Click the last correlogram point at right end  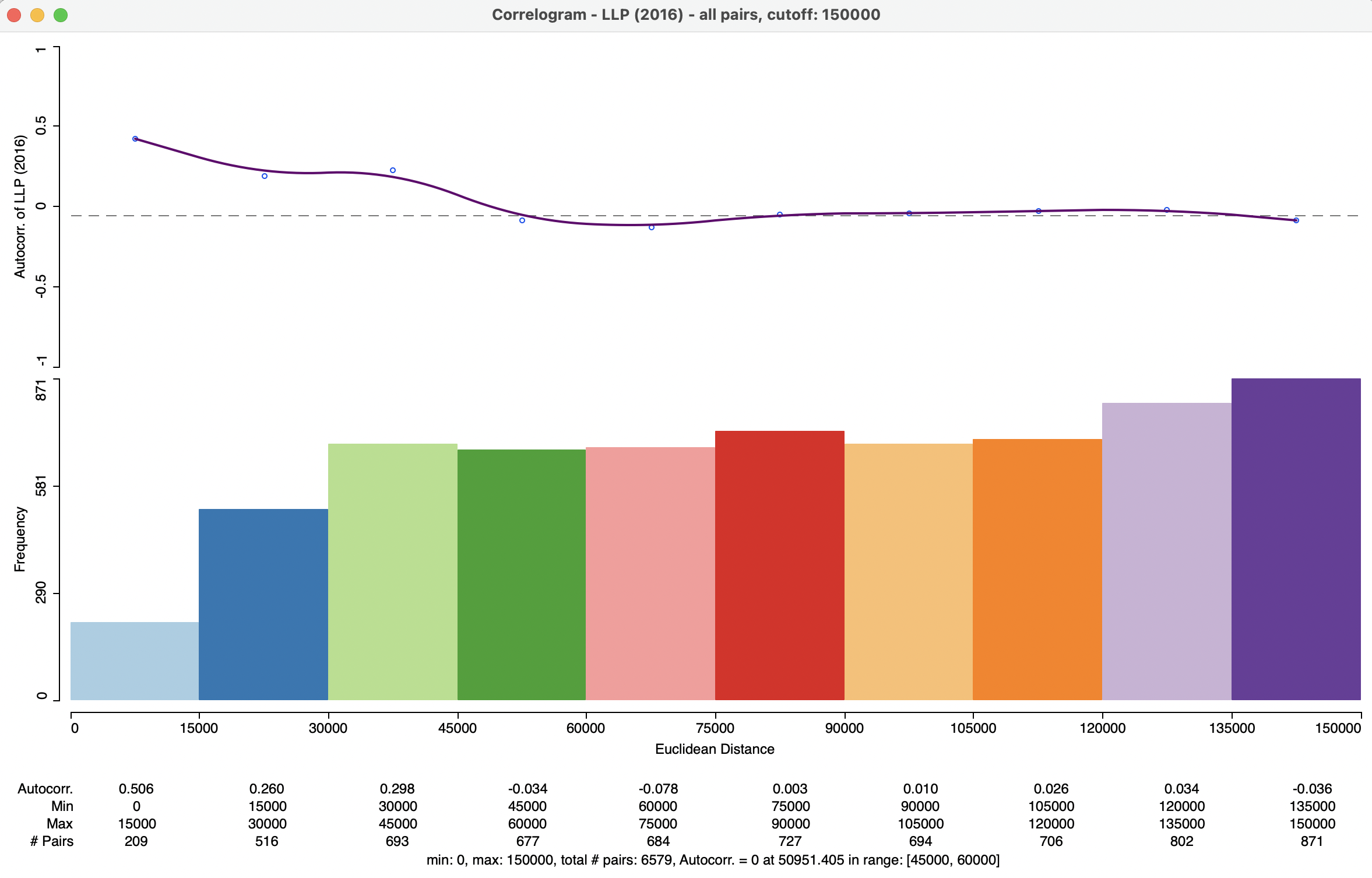pyautogui.click(x=1296, y=220)
